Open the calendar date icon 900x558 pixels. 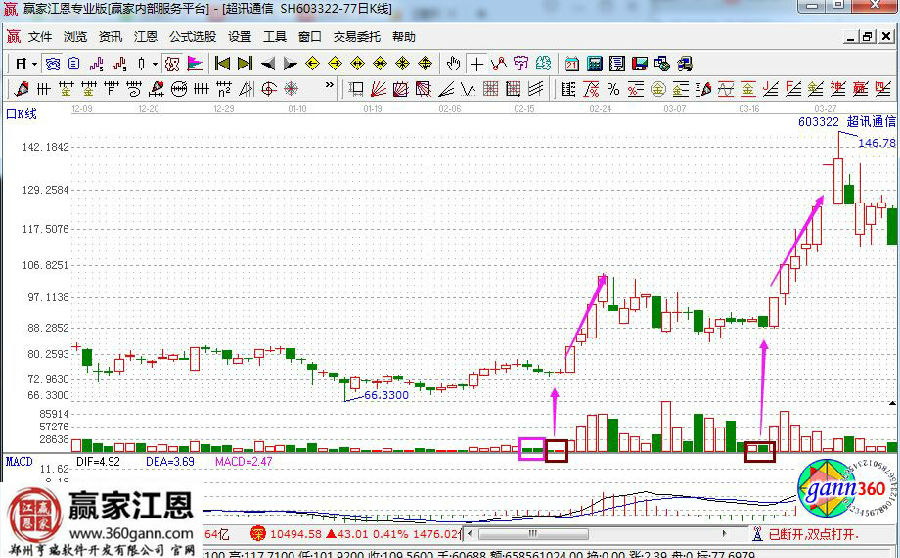(571, 63)
